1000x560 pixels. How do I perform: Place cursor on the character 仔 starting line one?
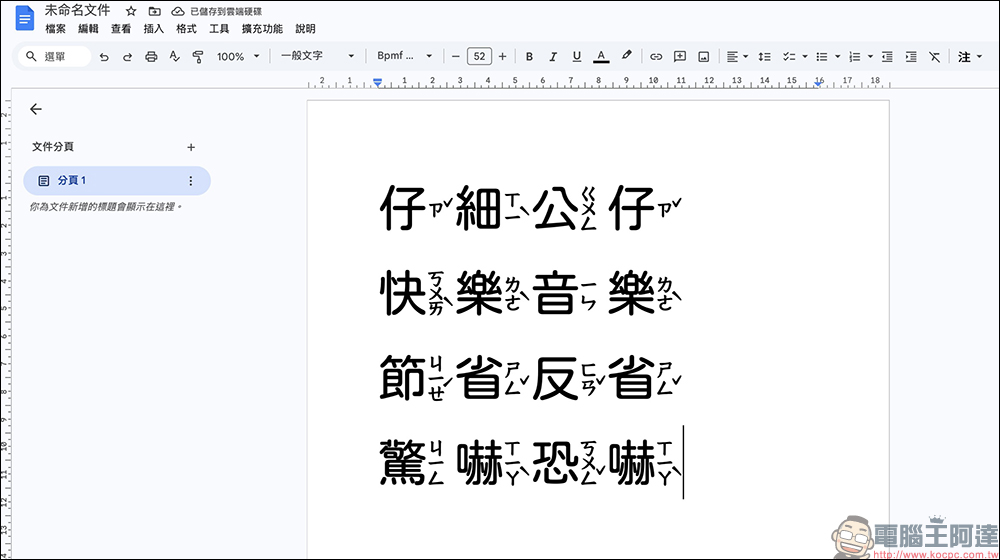tap(402, 207)
